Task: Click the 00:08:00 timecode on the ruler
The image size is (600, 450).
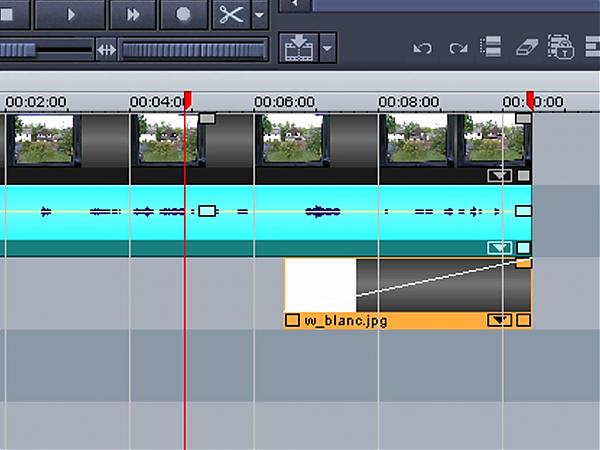Action: pyautogui.click(x=409, y=102)
